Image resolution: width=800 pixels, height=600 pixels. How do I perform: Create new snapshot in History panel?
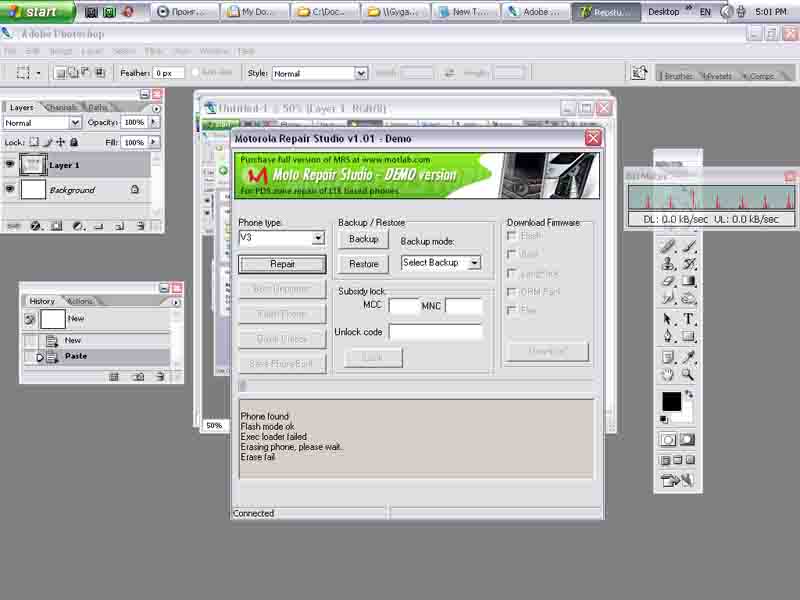(x=138, y=377)
